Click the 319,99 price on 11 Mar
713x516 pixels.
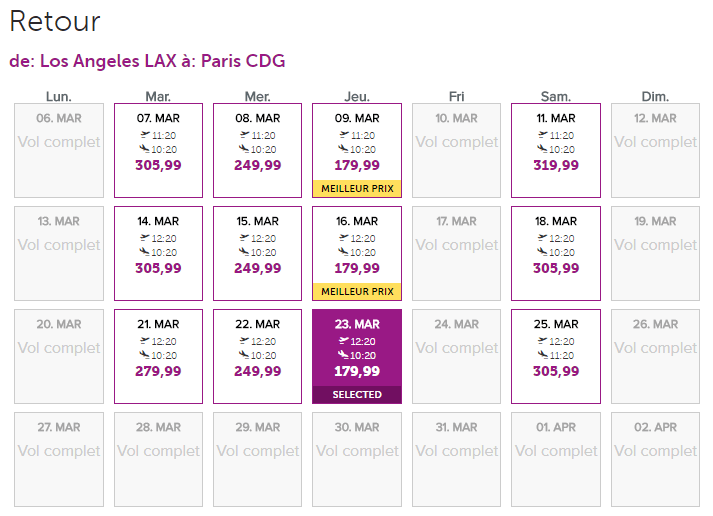555,165
